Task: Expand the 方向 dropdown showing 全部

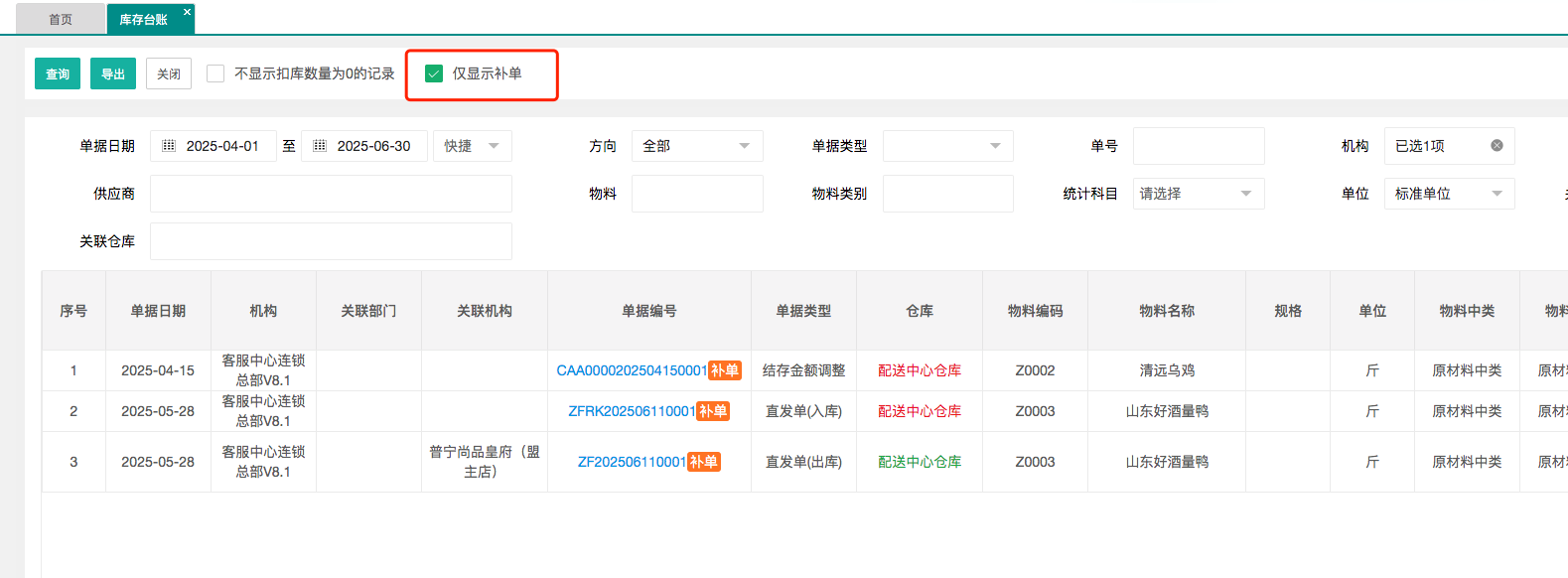Action: click(x=697, y=146)
